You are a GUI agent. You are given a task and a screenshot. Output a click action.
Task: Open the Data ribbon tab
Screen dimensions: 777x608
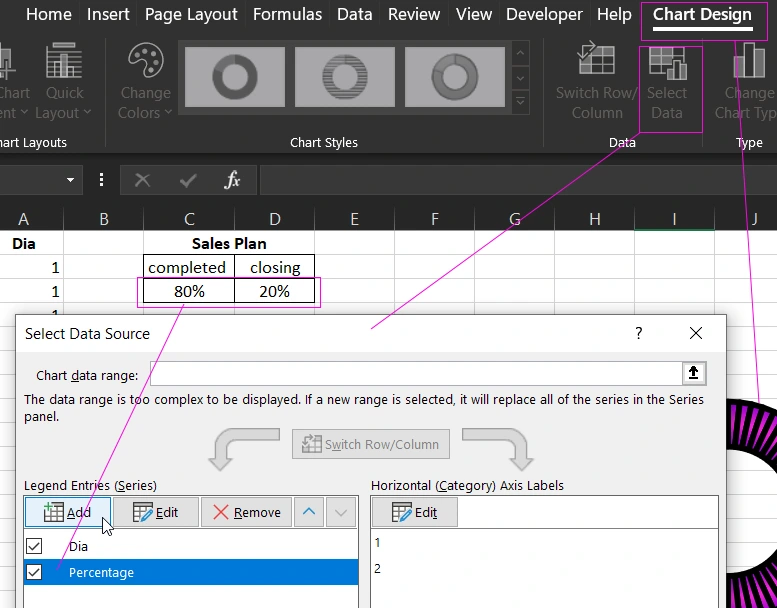pos(354,14)
